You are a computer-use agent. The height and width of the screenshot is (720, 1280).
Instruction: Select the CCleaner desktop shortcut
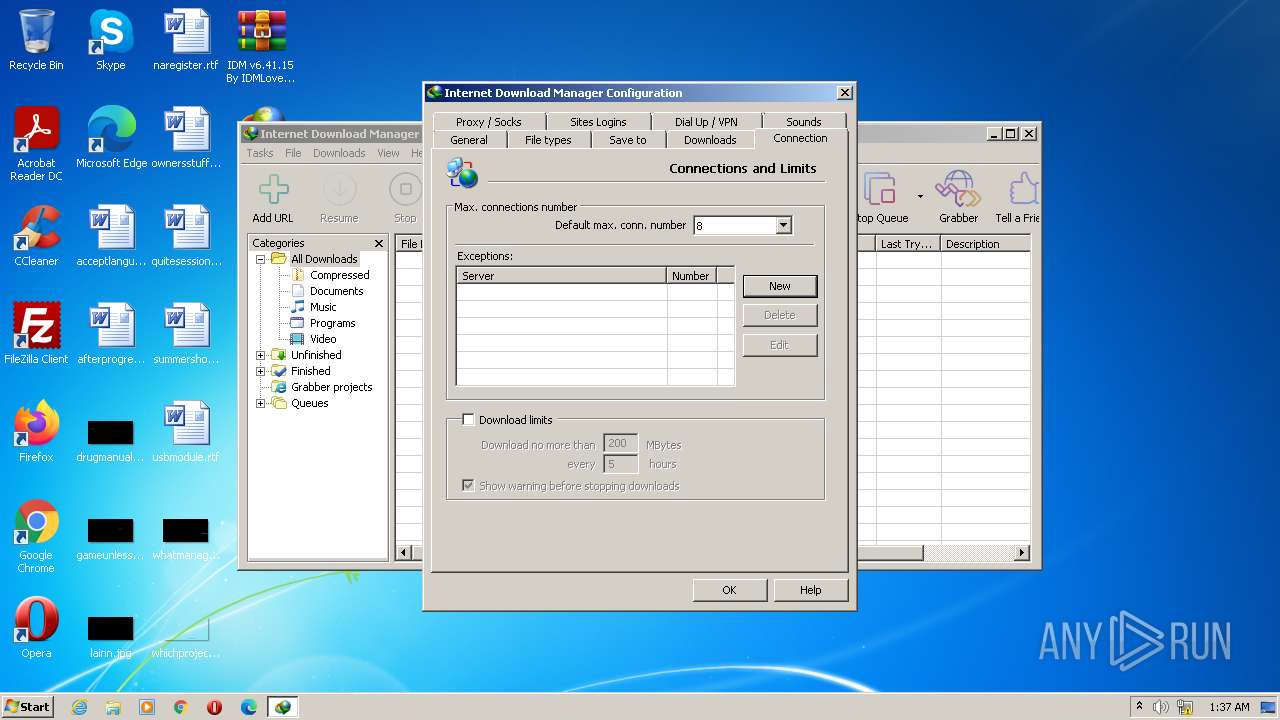tap(36, 236)
